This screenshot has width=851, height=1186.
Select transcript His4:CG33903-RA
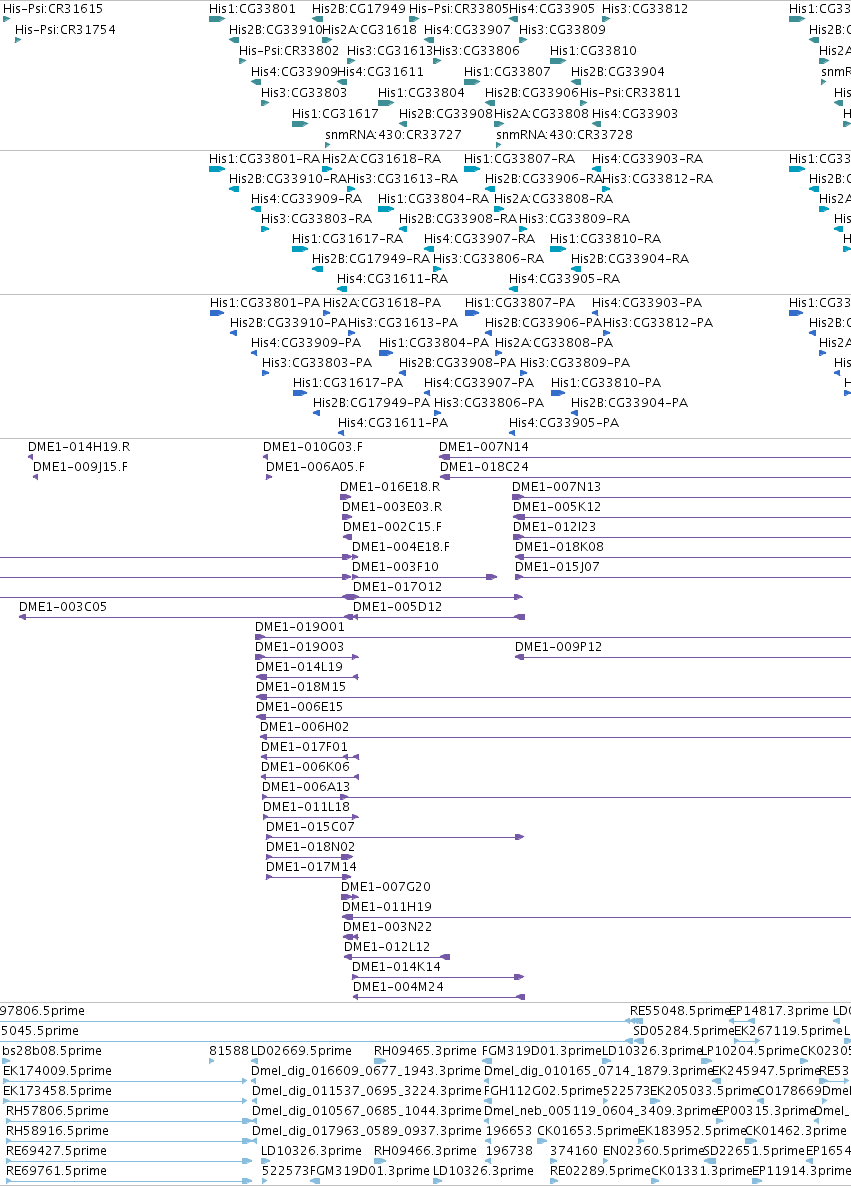(x=648, y=159)
